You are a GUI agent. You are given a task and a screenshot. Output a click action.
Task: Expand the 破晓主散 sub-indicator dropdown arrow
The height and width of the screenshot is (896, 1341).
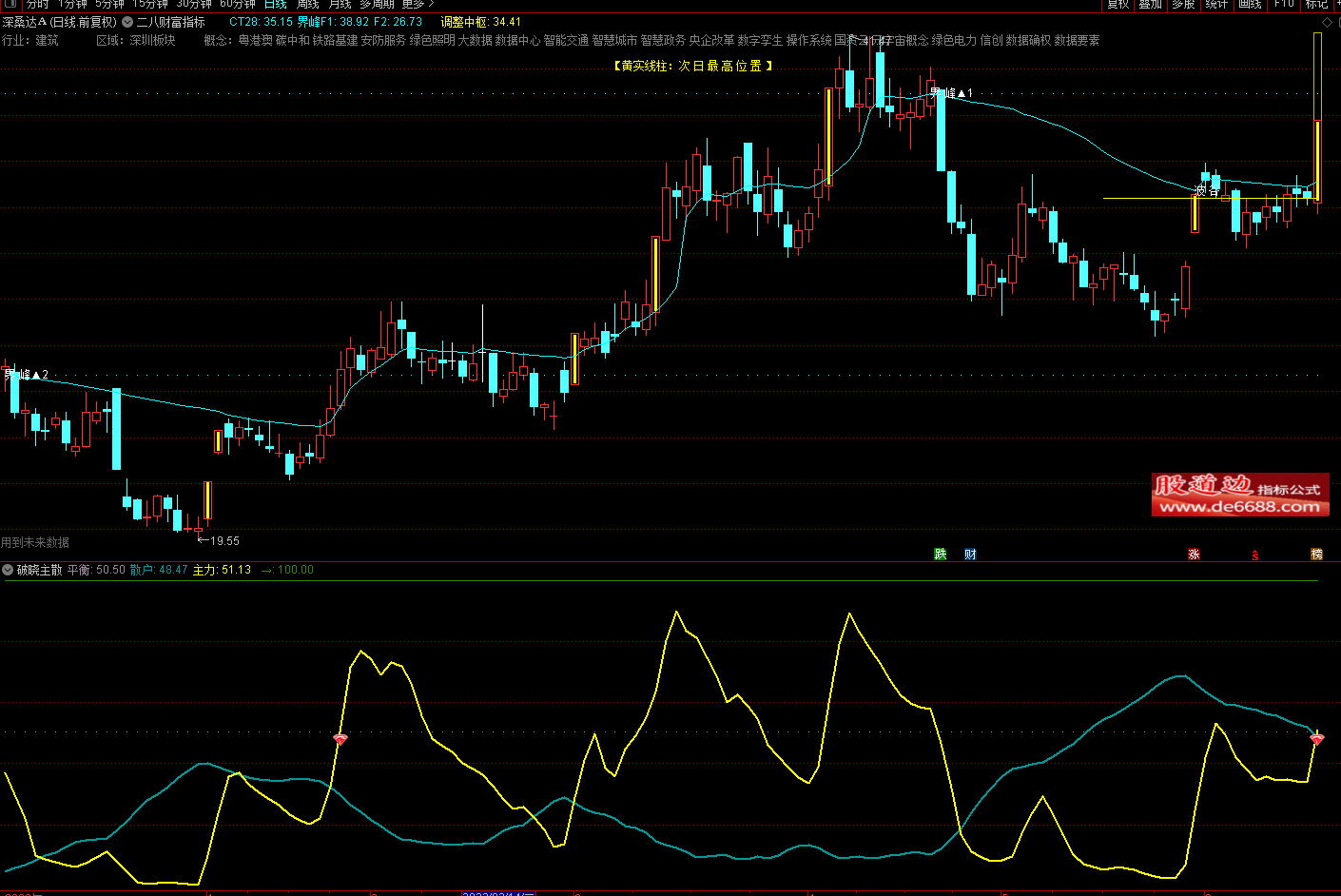tap(8, 570)
